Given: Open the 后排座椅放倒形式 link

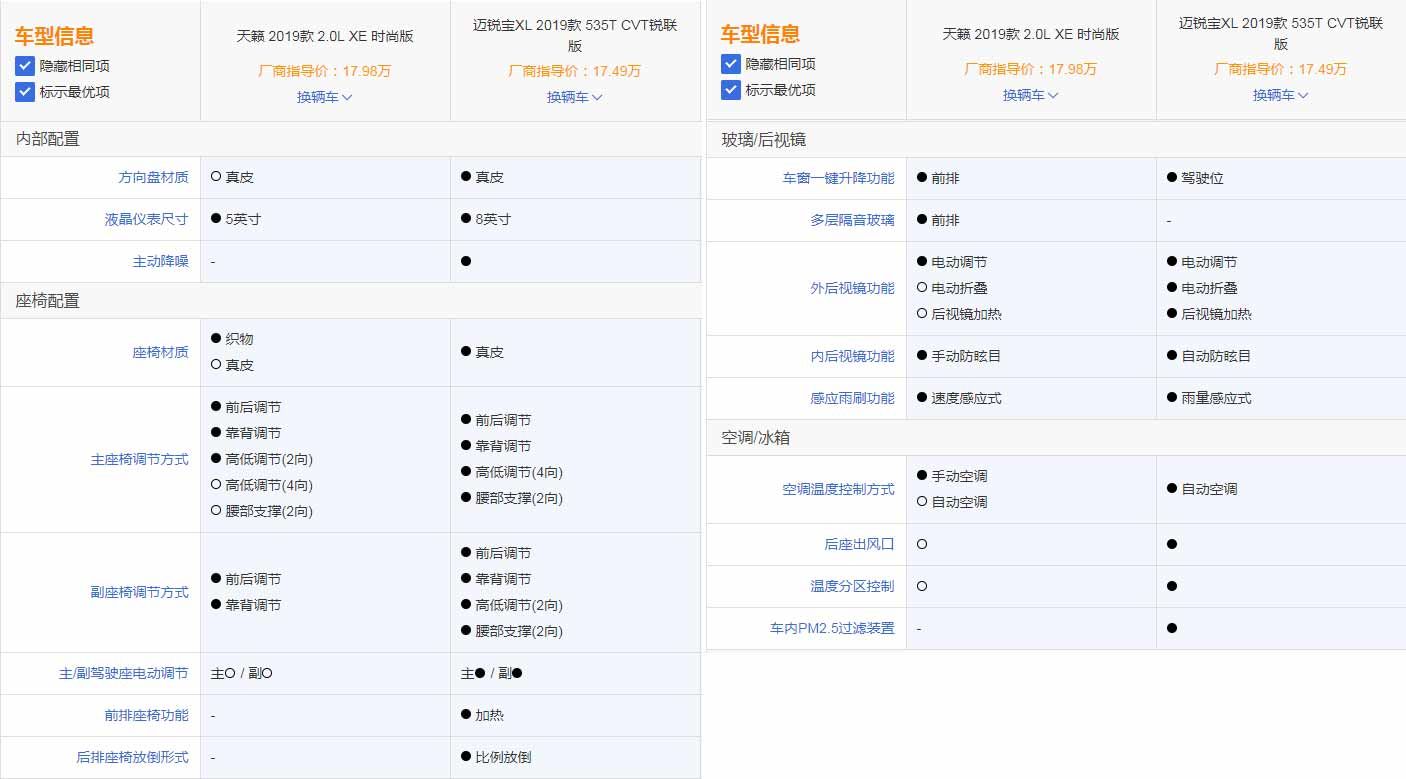Looking at the screenshot, I should pyautogui.click(x=132, y=757).
